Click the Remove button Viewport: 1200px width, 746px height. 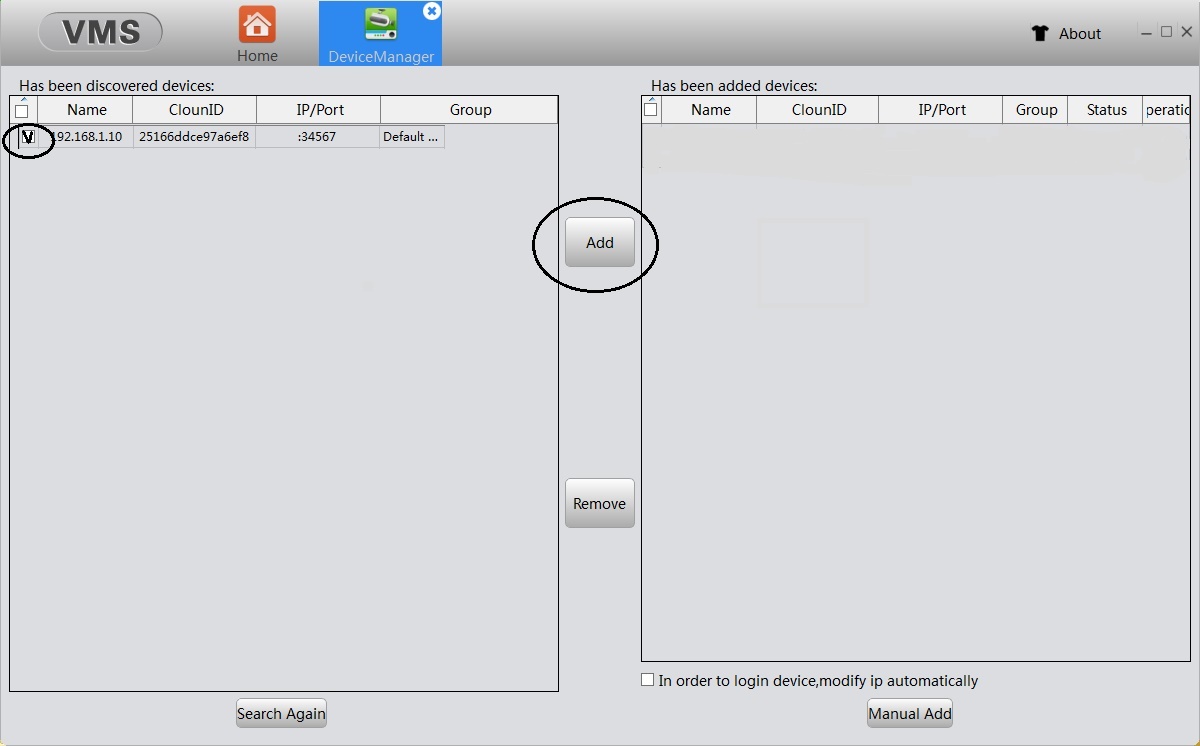pos(599,503)
